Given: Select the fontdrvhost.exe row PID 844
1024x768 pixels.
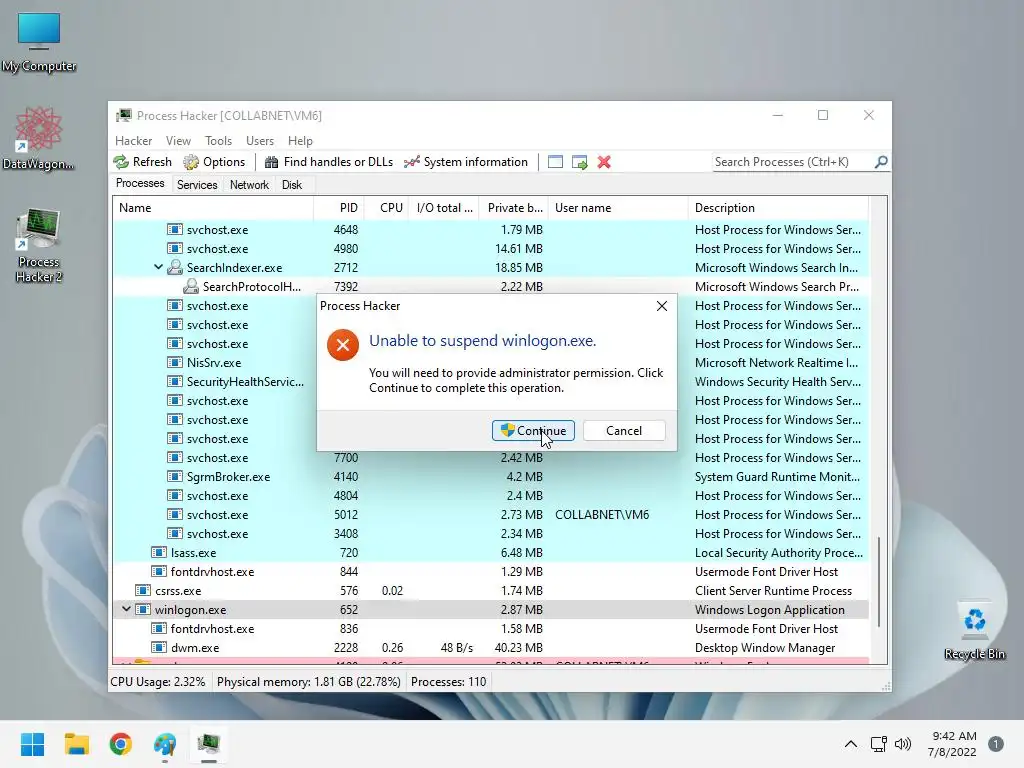Looking at the screenshot, I should pos(491,571).
